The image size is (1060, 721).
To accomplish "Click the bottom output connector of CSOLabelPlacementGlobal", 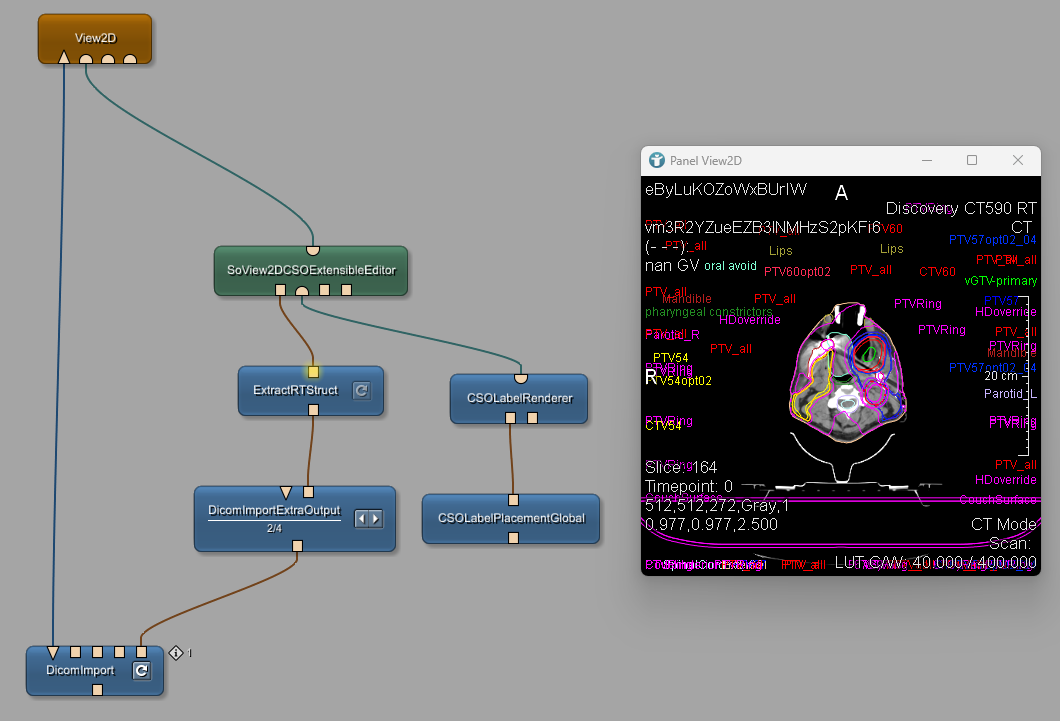I will [513, 538].
